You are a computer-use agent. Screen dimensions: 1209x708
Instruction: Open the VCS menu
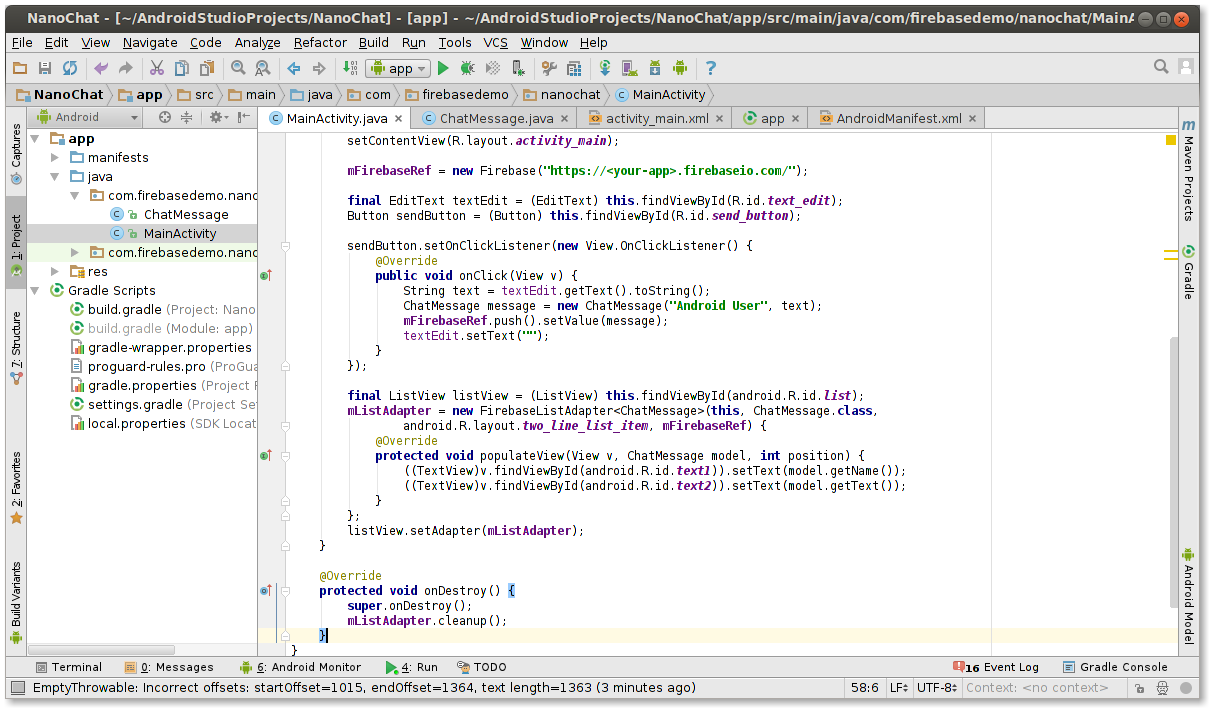[x=496, y=42]
